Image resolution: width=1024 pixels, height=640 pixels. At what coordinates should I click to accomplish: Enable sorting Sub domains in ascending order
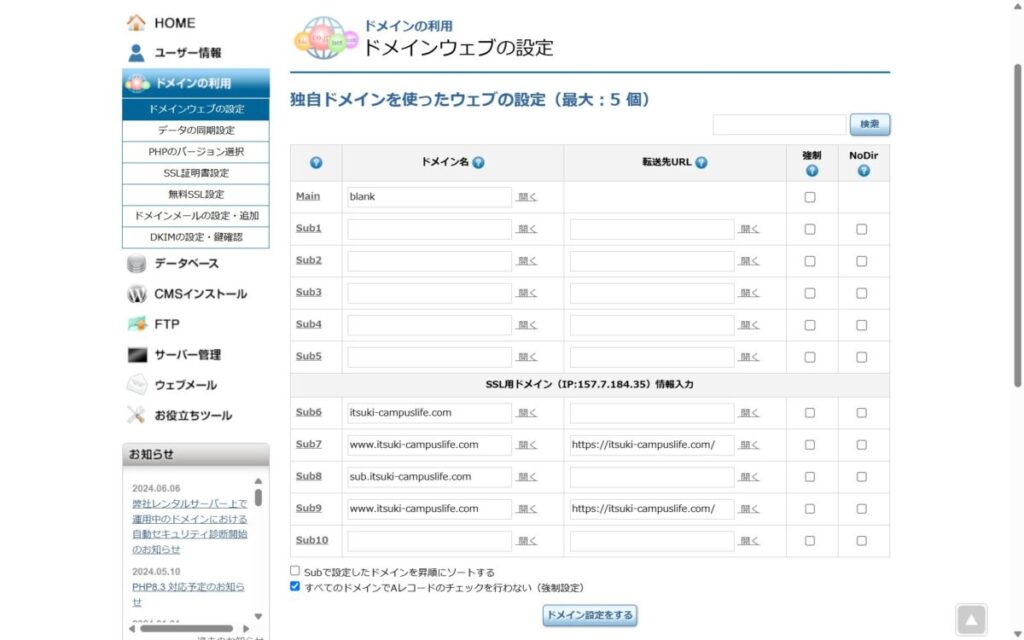[295, 571]
